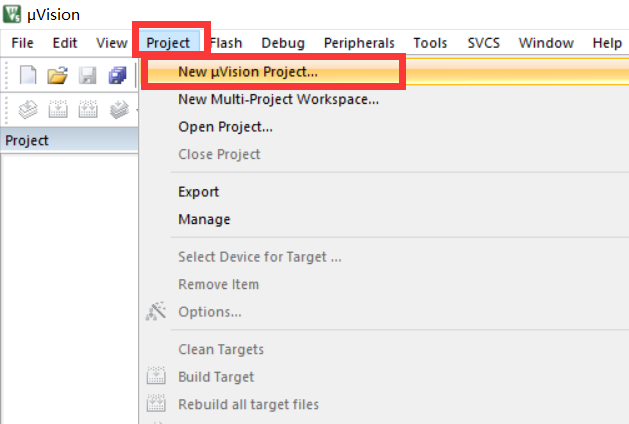Click the µVision application logo icon

(x=12, y=14)
